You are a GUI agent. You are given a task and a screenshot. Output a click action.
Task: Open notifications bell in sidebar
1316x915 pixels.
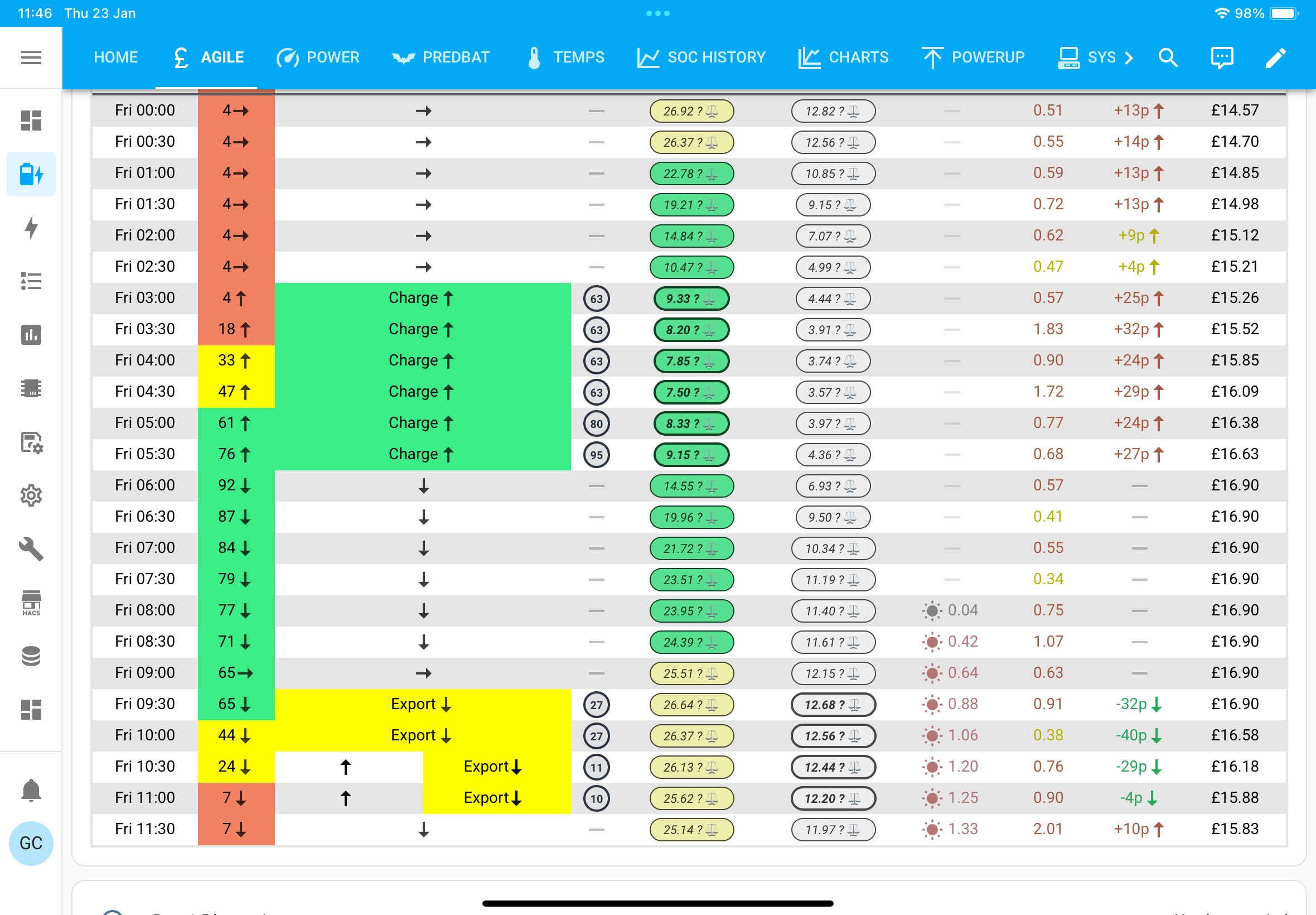31,790
